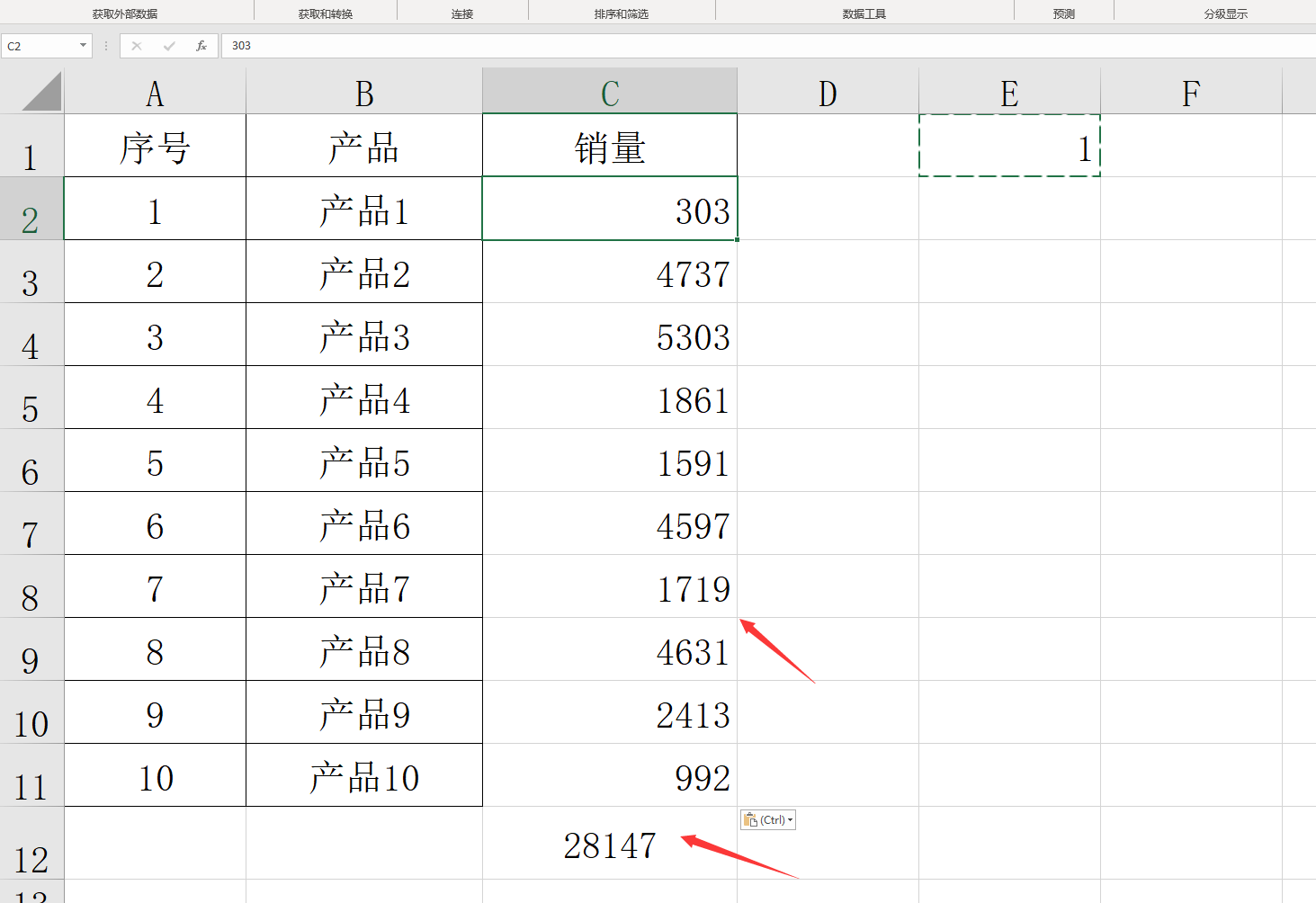Click the 产品10 cell
The height and width of the screenshot is (903, 1316).
tap(364, 775)
